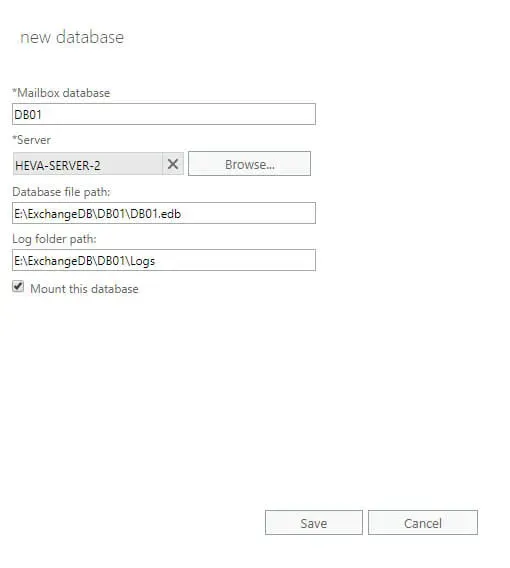
Task: Click the '*Mailbox database' label
Action: pyautogui.click(x=61, y=93)
